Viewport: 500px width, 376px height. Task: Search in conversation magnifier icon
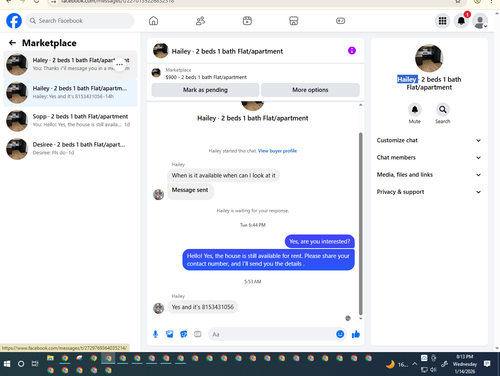(443, 109)
